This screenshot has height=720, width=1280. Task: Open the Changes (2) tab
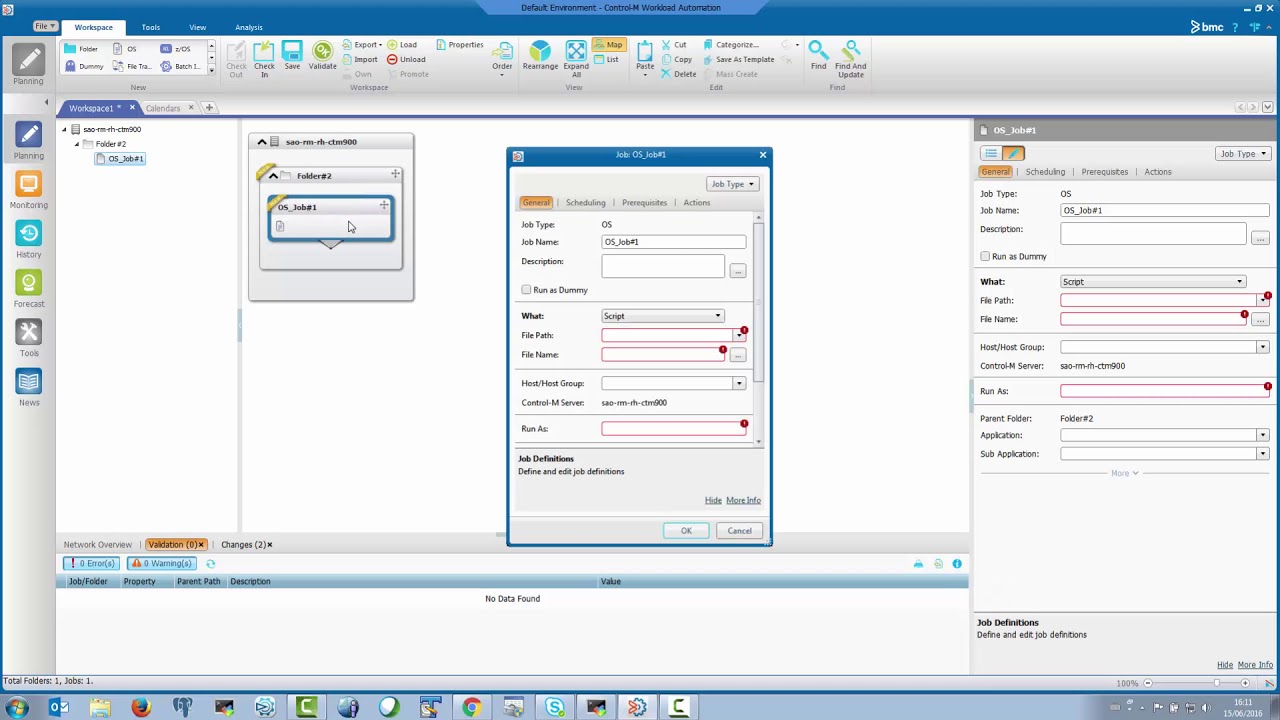[244, 545]
